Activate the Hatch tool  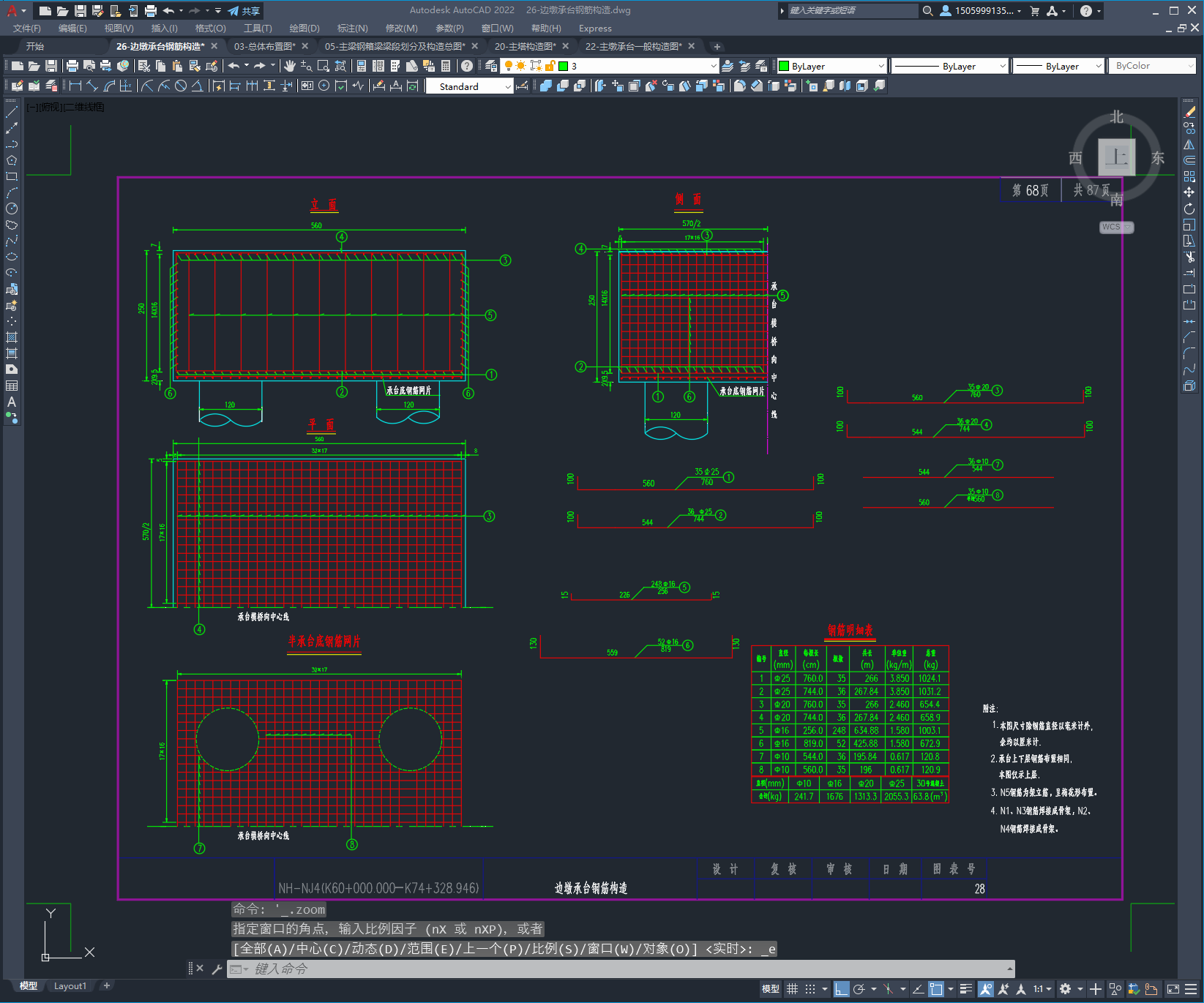point(12,337)
